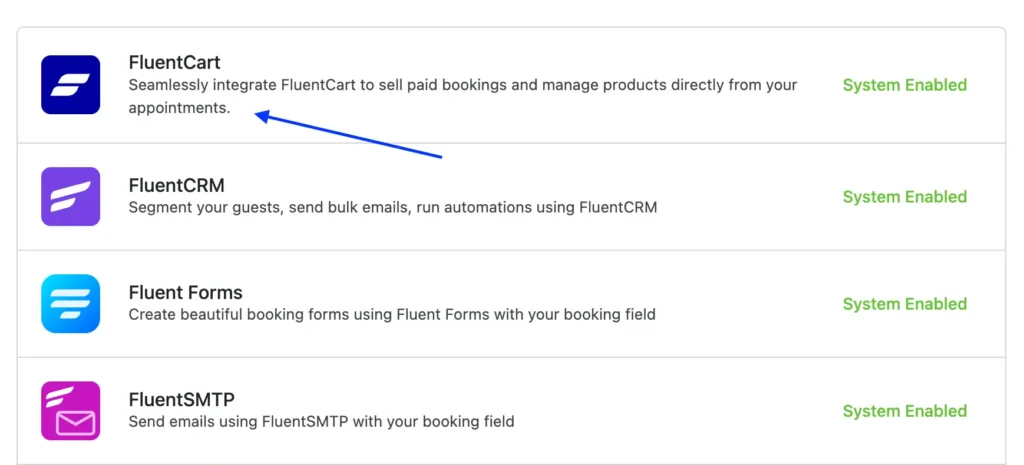The width and height of the screenshot is (1024, 465).
Task: Click the word 'appointments.' under FluentCart
Action: click(179, 108)
